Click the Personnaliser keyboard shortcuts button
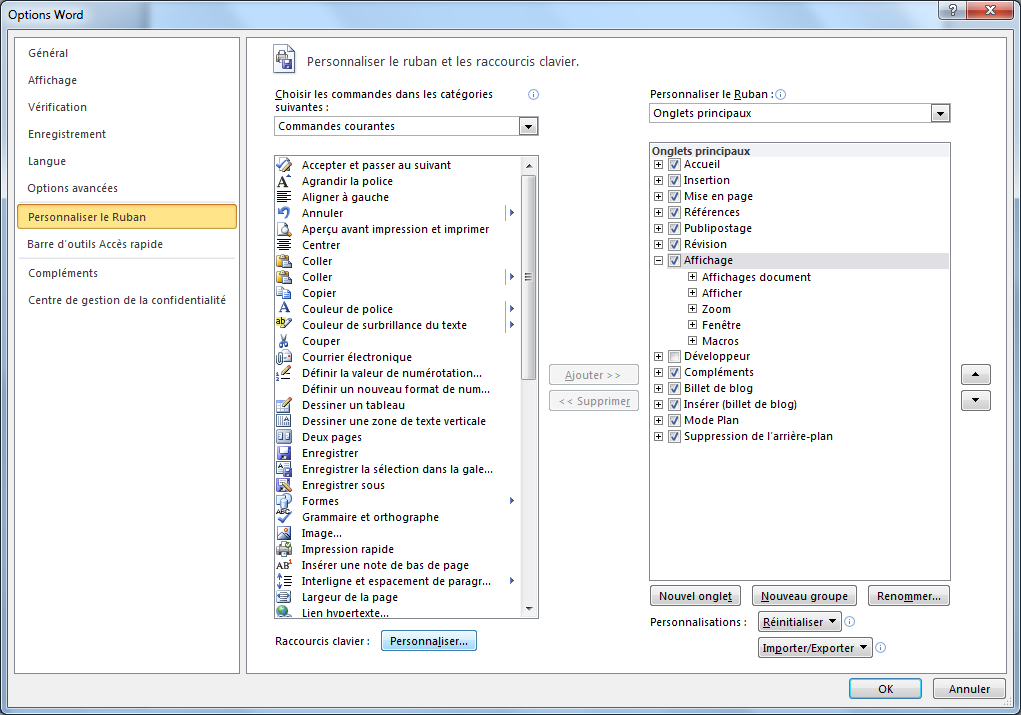 click(429, 641)
